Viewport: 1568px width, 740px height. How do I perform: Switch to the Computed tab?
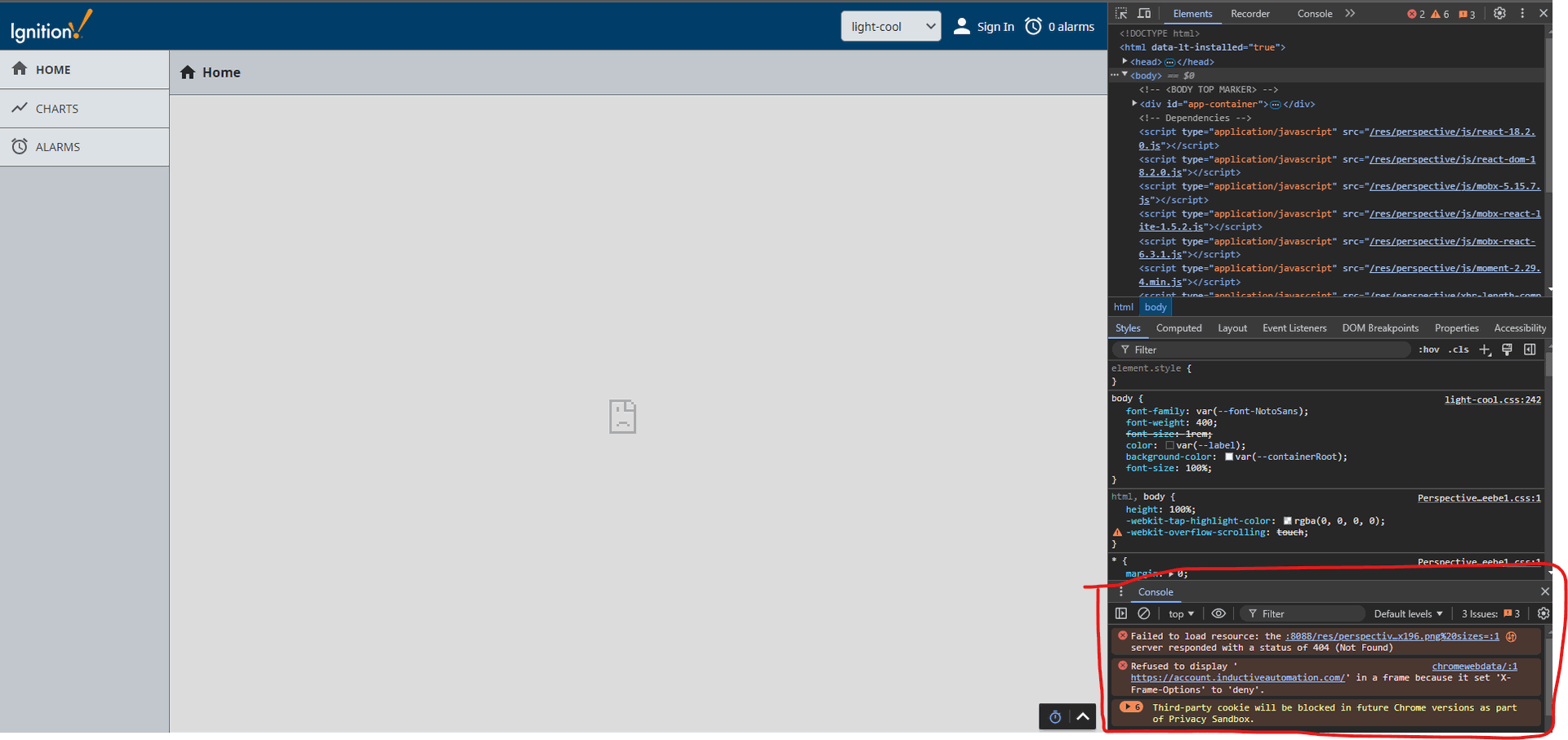click(x=1178, y=328)
